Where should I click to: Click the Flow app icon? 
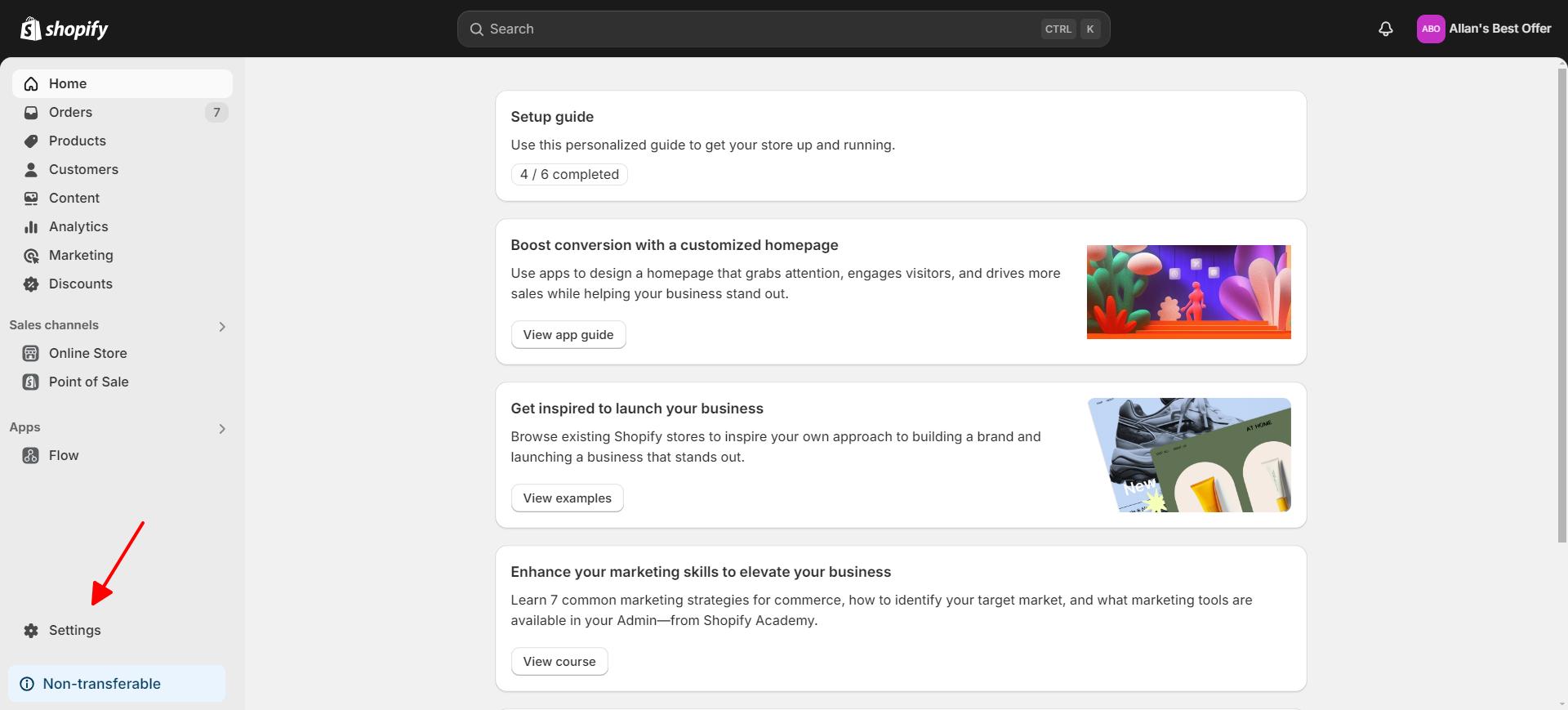point(31,456)
